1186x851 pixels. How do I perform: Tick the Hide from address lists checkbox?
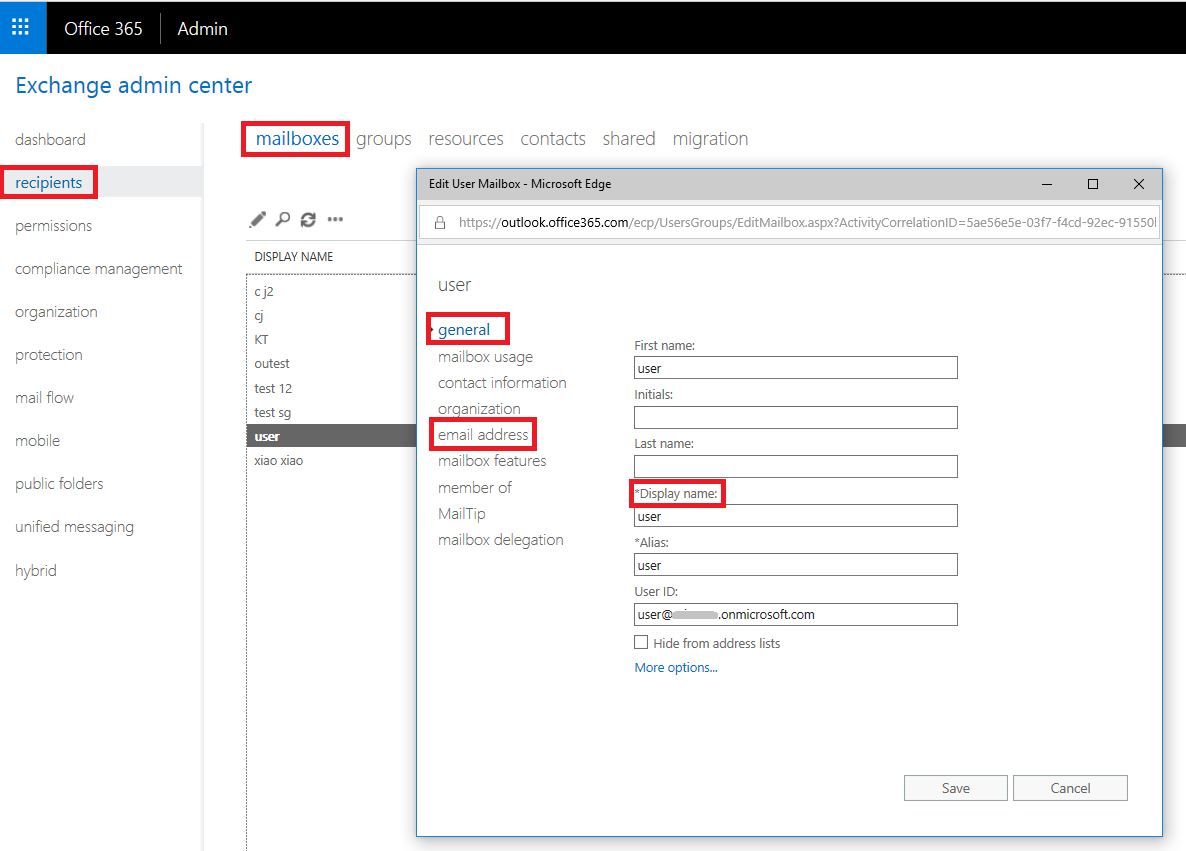click(641, 642)
